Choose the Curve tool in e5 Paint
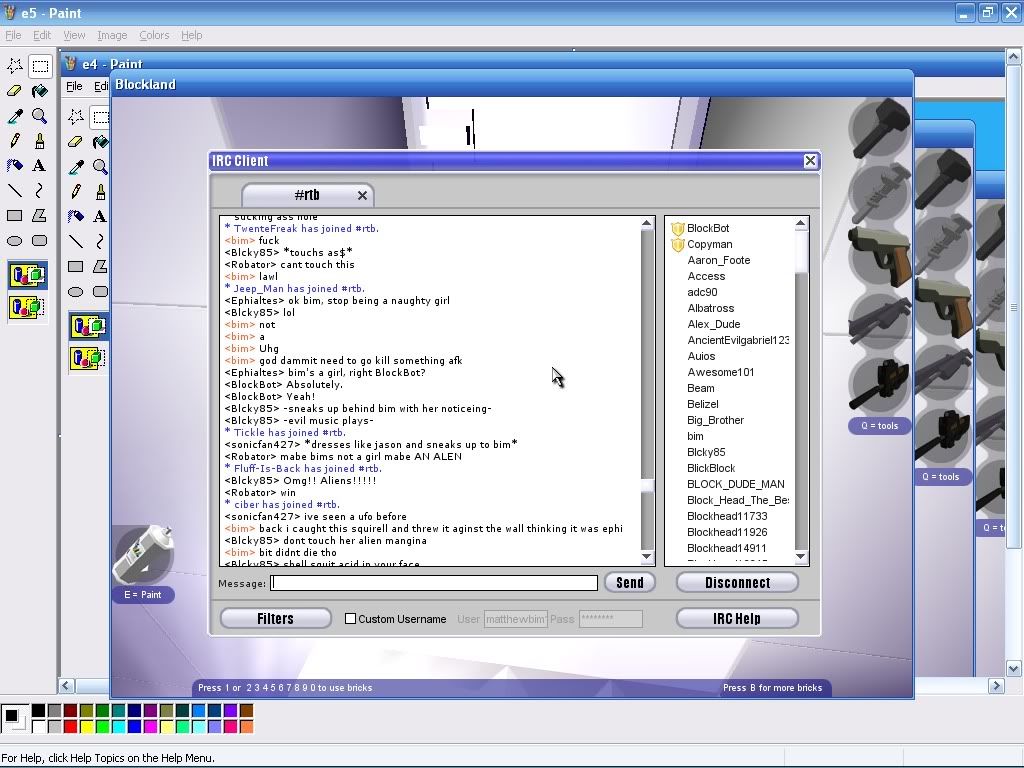The width and height of the screenshot is (1024, 768). coord(40,191)
